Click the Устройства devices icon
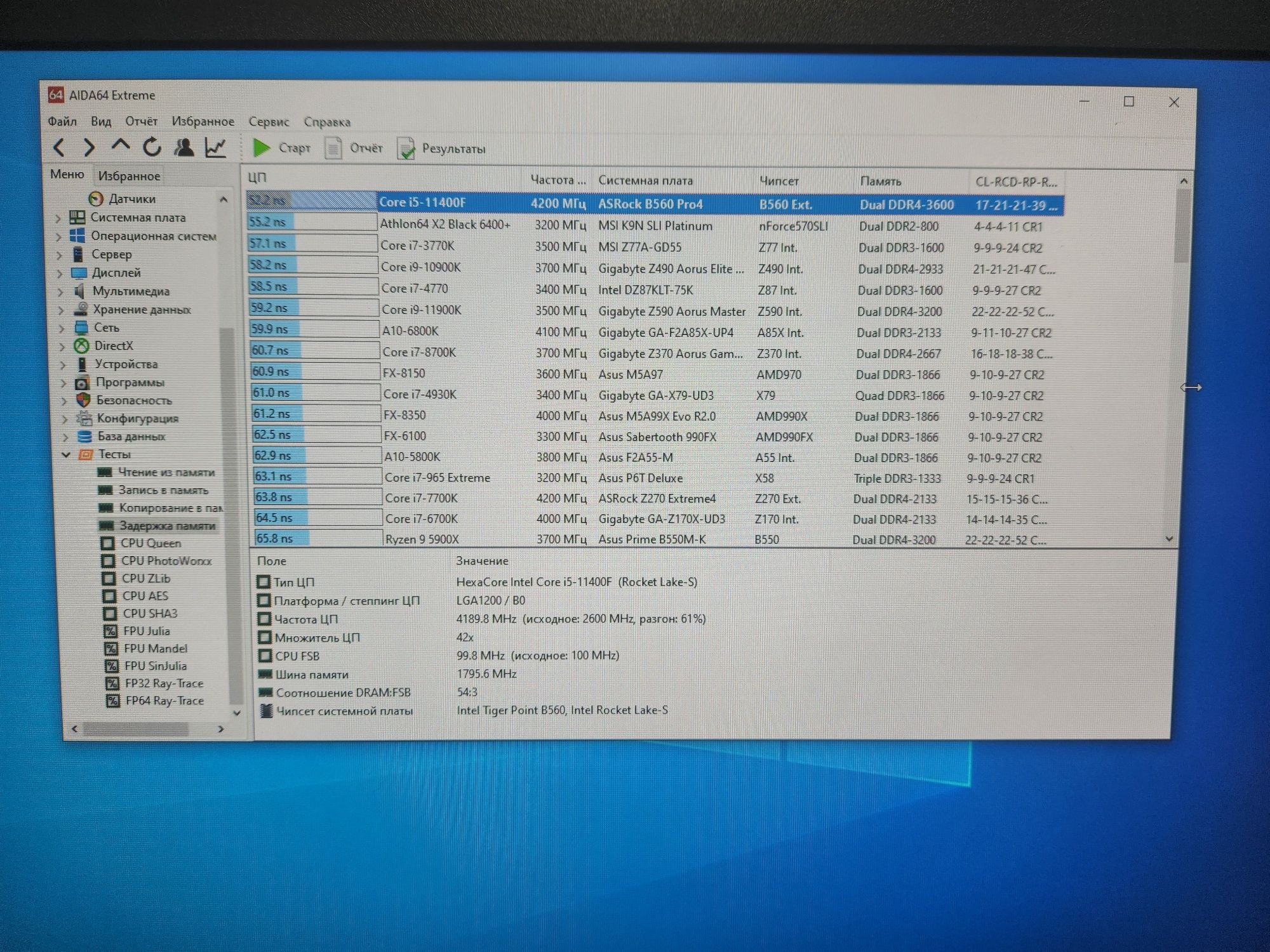The height and width of the screenshot is (952, 1270). pos(82,364)
